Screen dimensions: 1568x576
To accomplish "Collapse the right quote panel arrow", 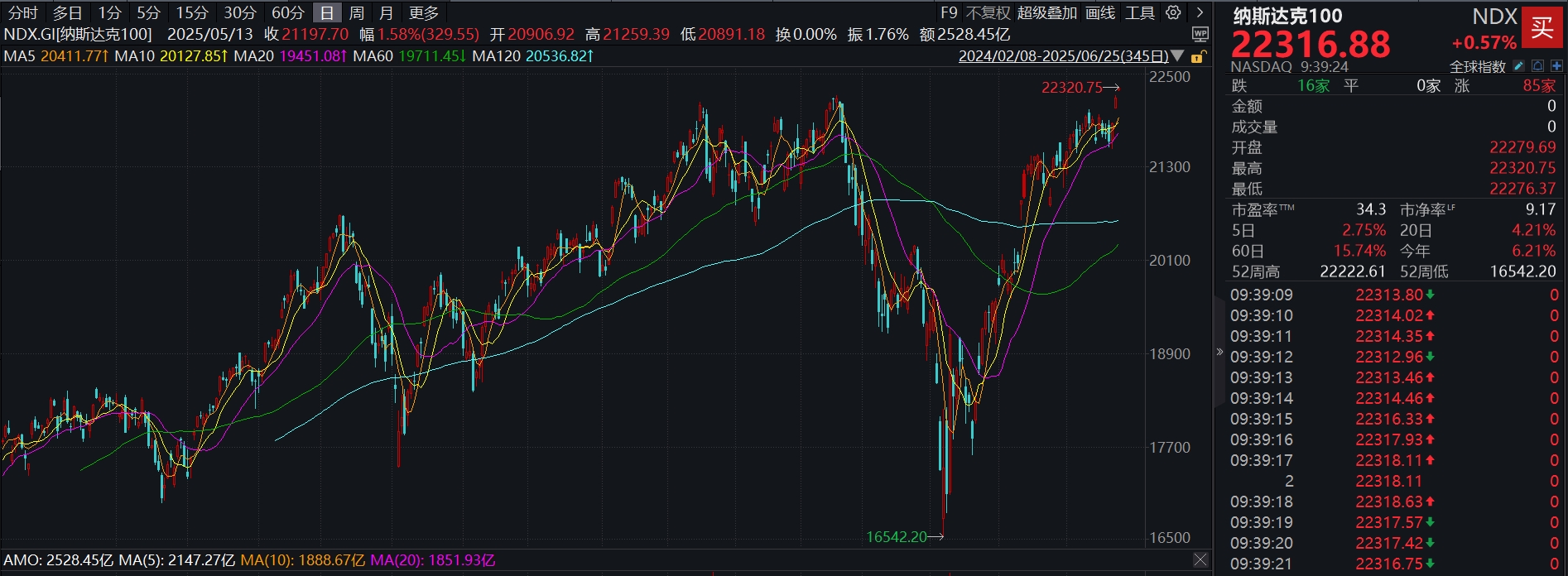I will [1219, 352].
